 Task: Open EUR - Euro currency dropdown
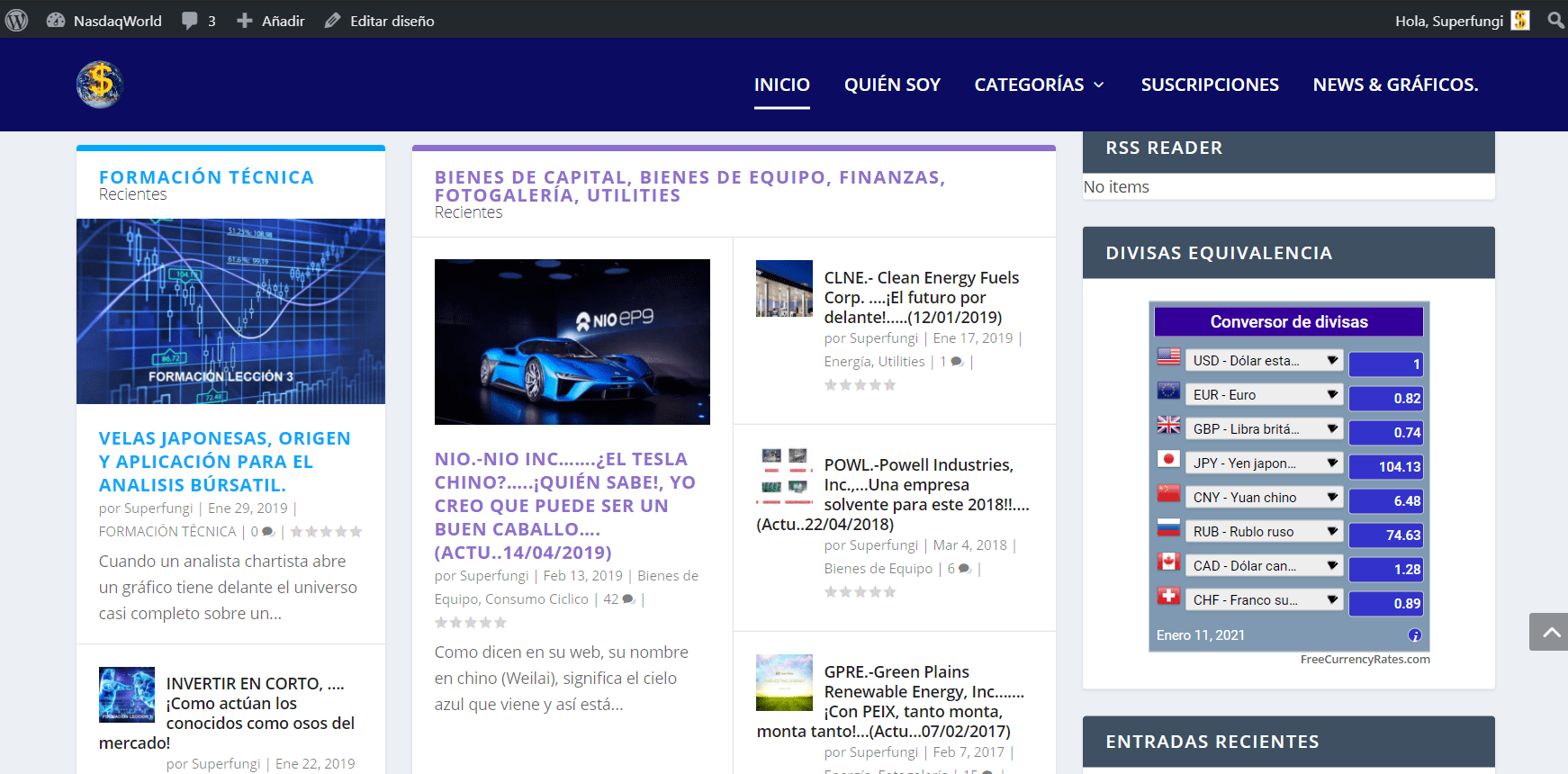[x=1265, y=394]
